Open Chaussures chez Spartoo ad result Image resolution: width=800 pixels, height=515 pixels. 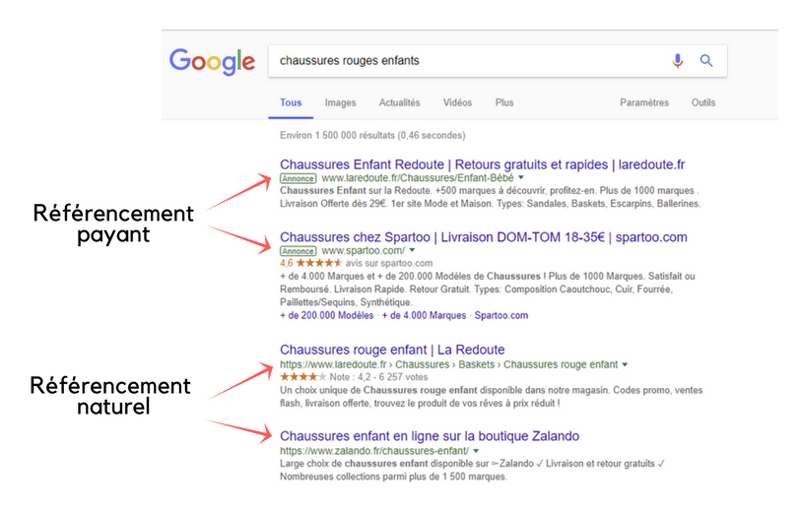coord(483,237)
